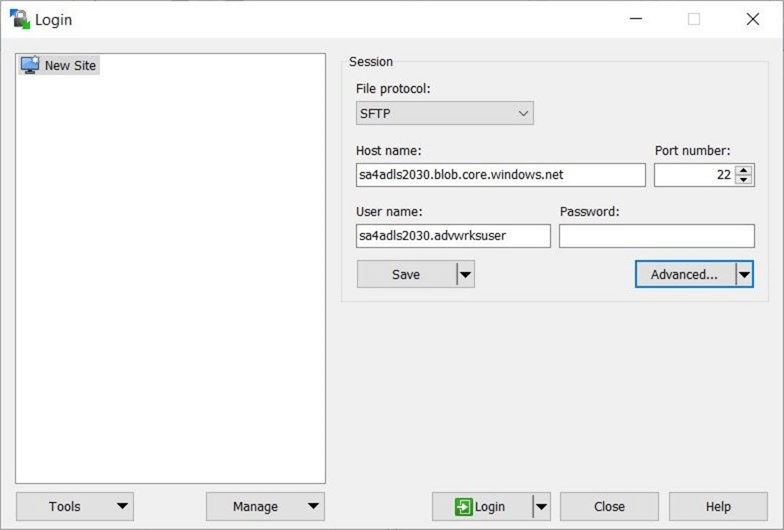
Task: Click the Close button
Action: [x=609, y=506]
